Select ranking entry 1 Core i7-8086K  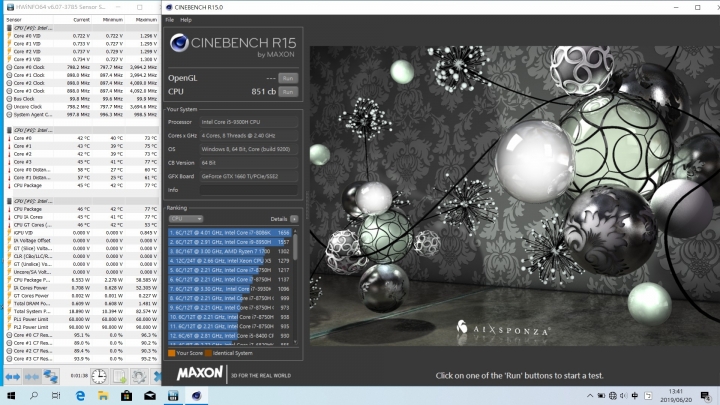pyautogui.click(x=230, y=233)
